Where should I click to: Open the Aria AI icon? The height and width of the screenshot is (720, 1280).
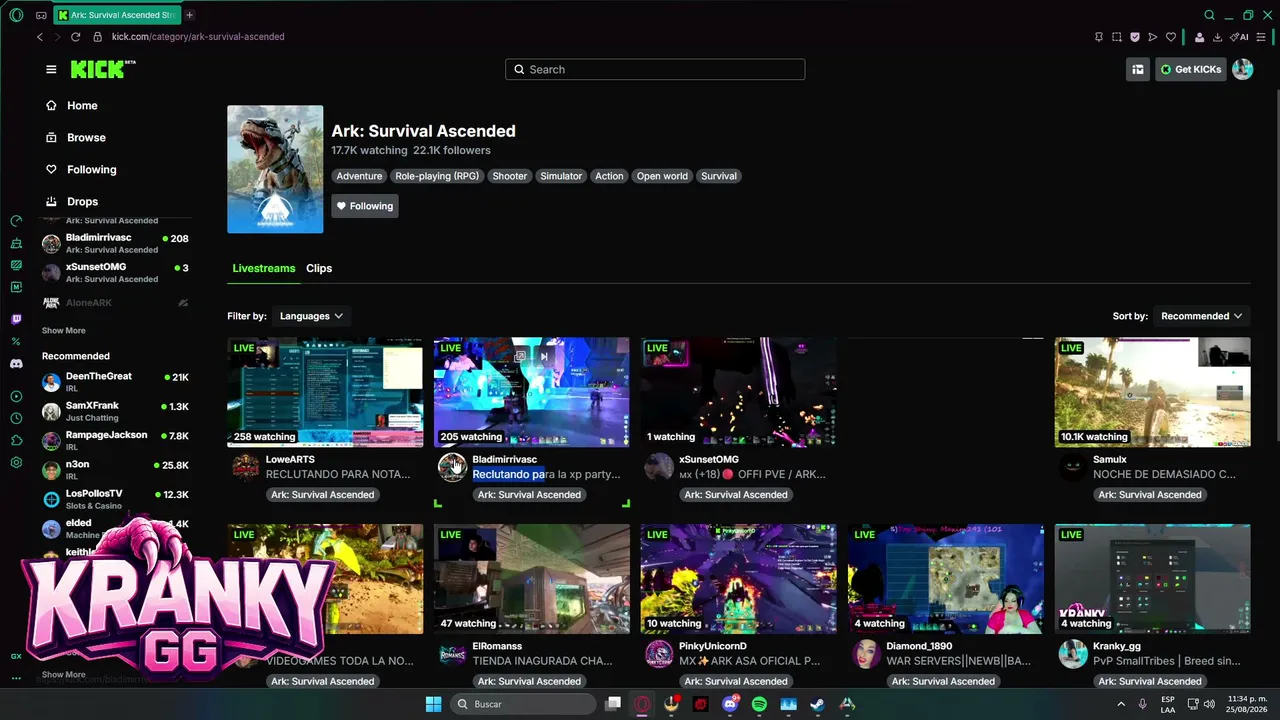[x=1240, y=37]
